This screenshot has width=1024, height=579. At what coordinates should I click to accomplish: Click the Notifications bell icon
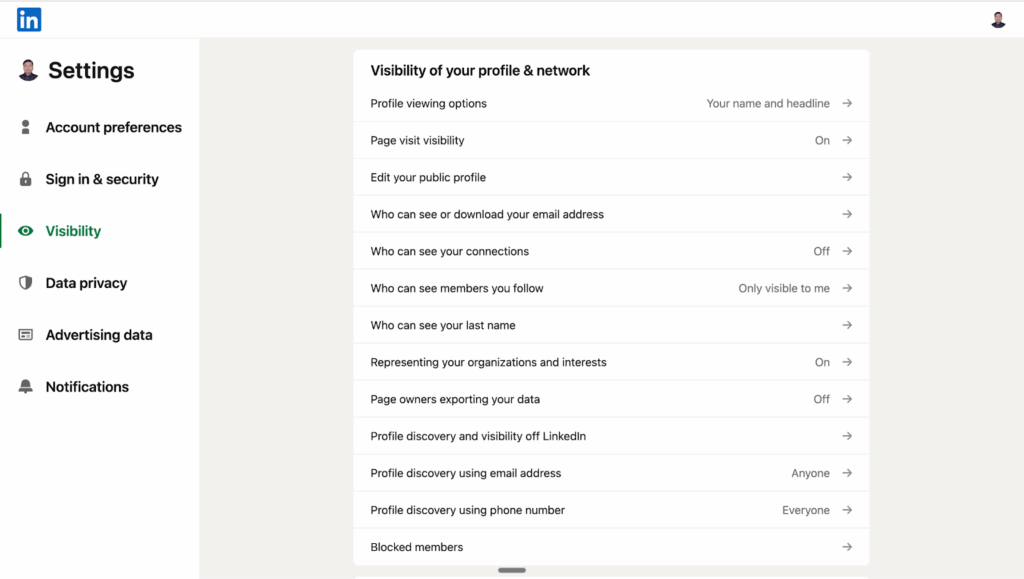coord(26,387)
